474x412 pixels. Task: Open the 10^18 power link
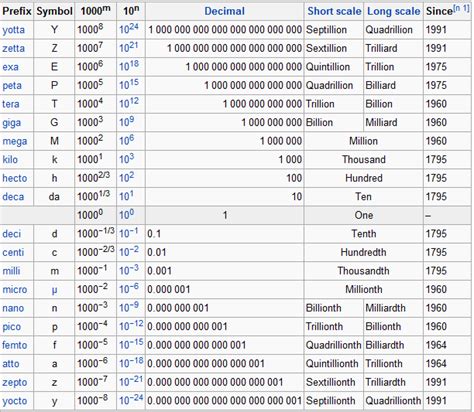129,66
